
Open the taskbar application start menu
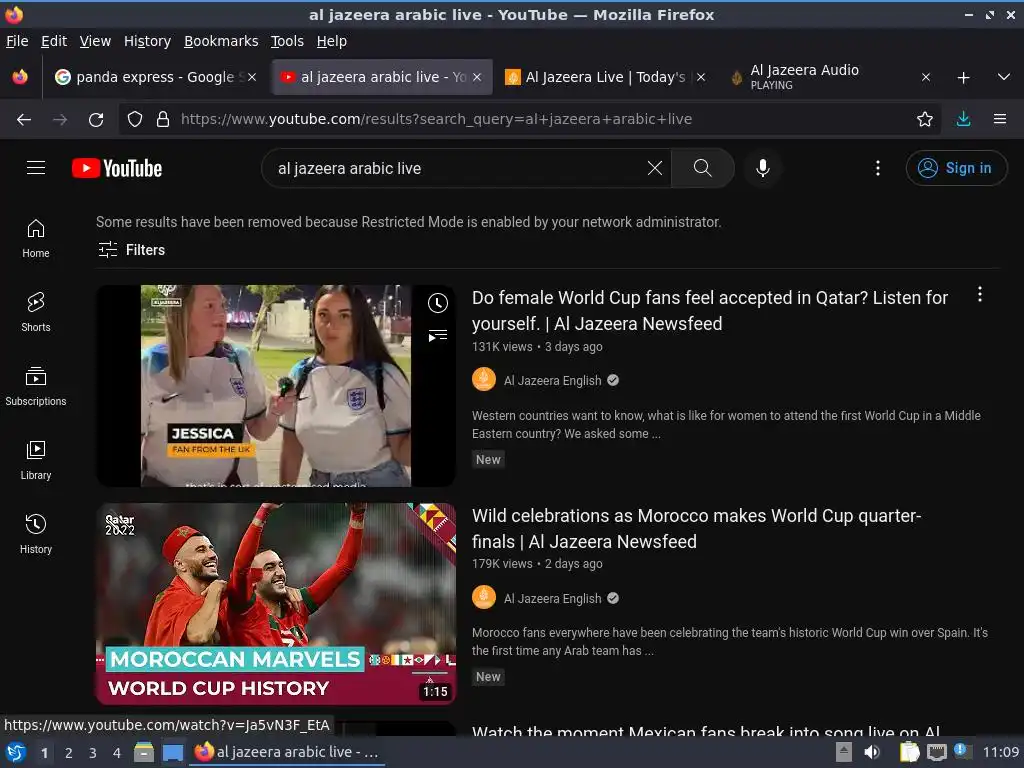pos(15,752)
